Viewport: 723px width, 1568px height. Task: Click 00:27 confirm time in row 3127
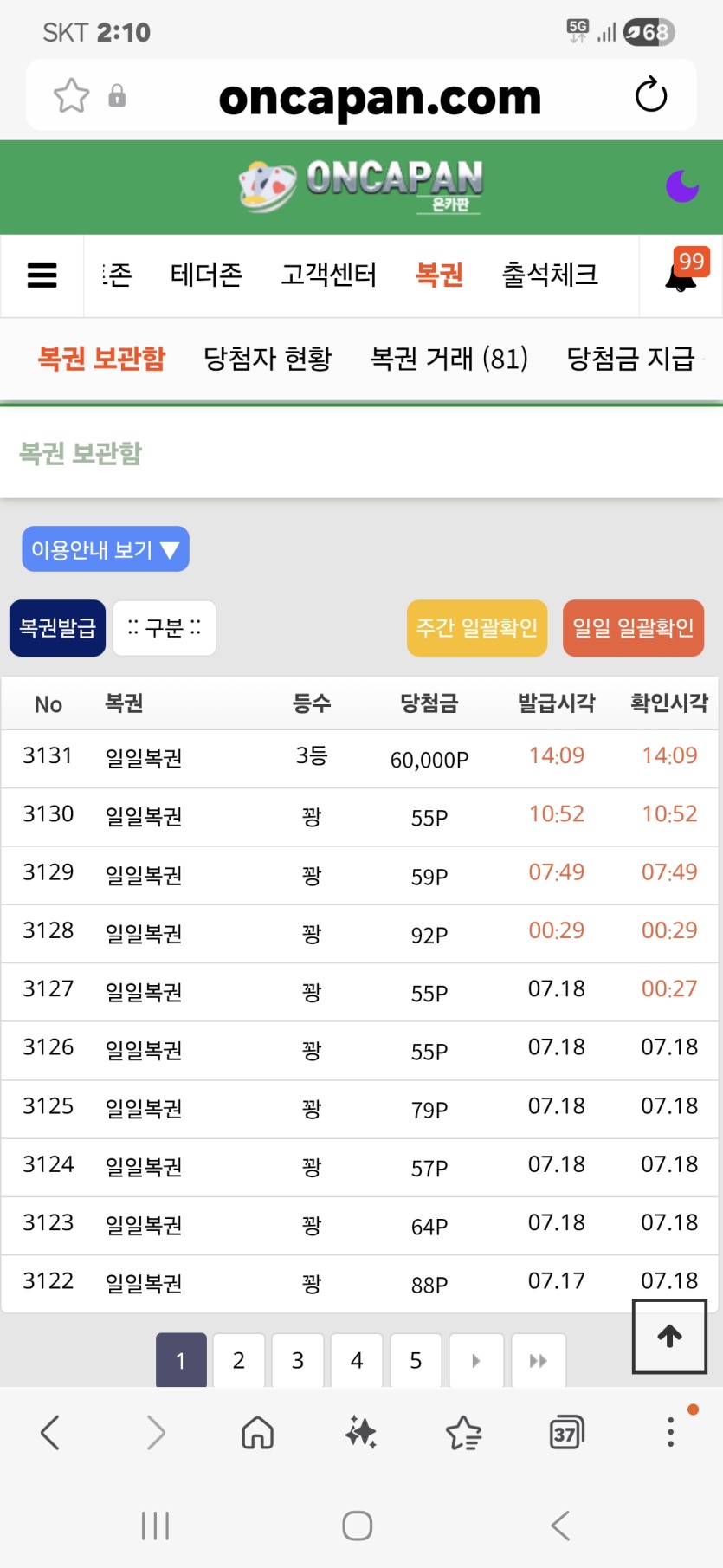[669, 989]
